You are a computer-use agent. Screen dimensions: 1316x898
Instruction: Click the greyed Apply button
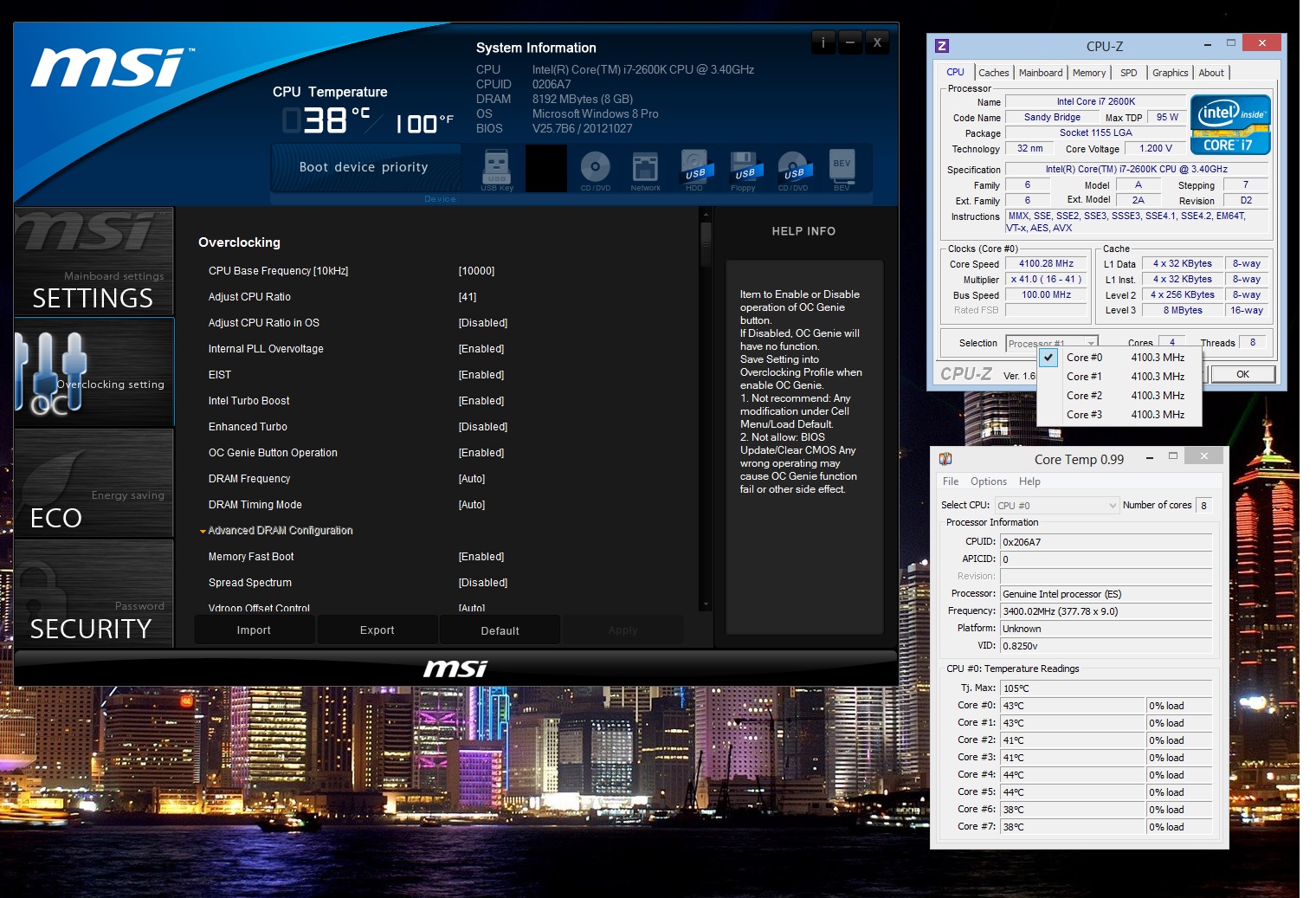(x=623, y=630)
